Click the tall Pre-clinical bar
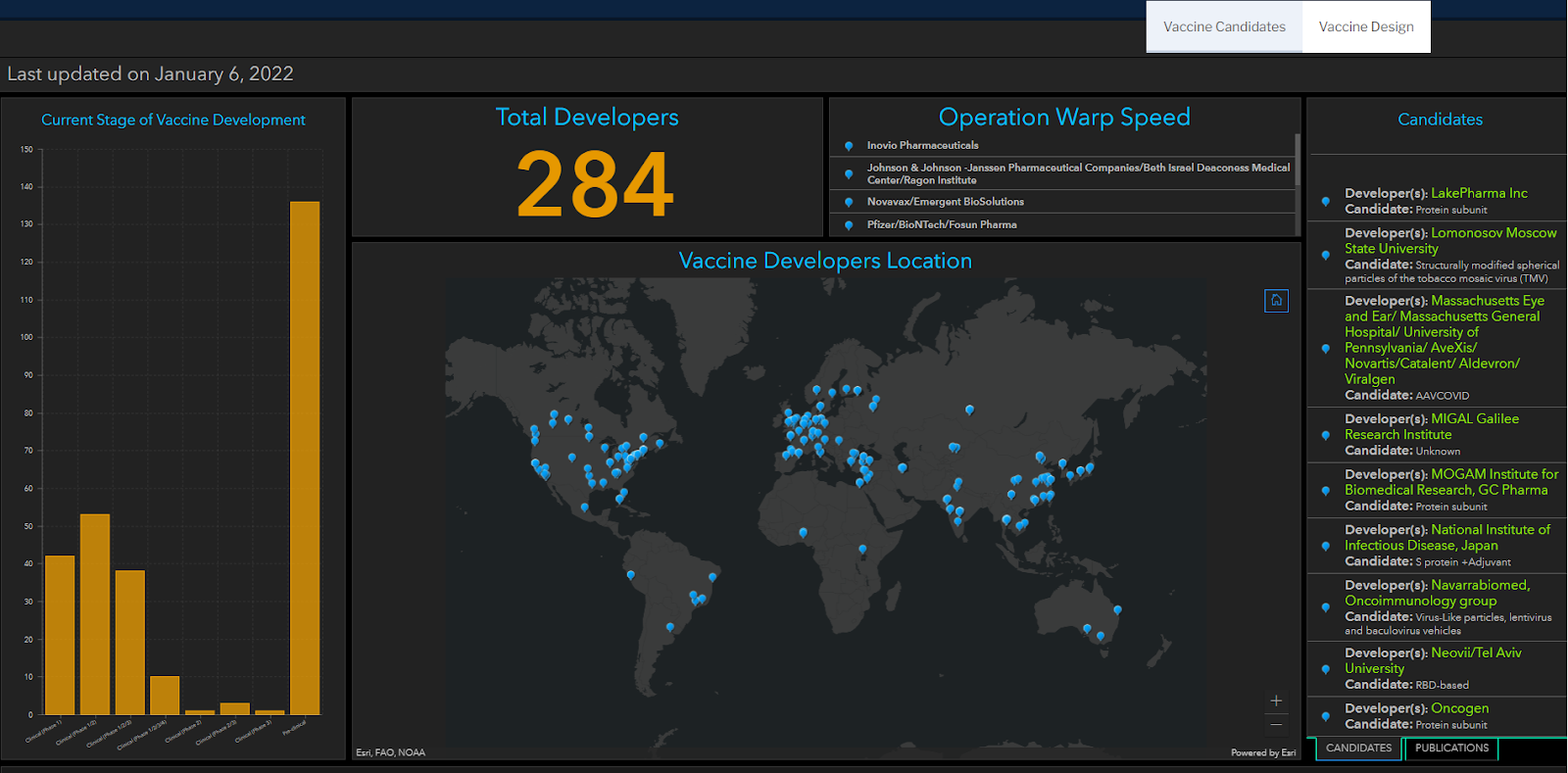This screenshot has width=1568, height=773. coord(305,459)
